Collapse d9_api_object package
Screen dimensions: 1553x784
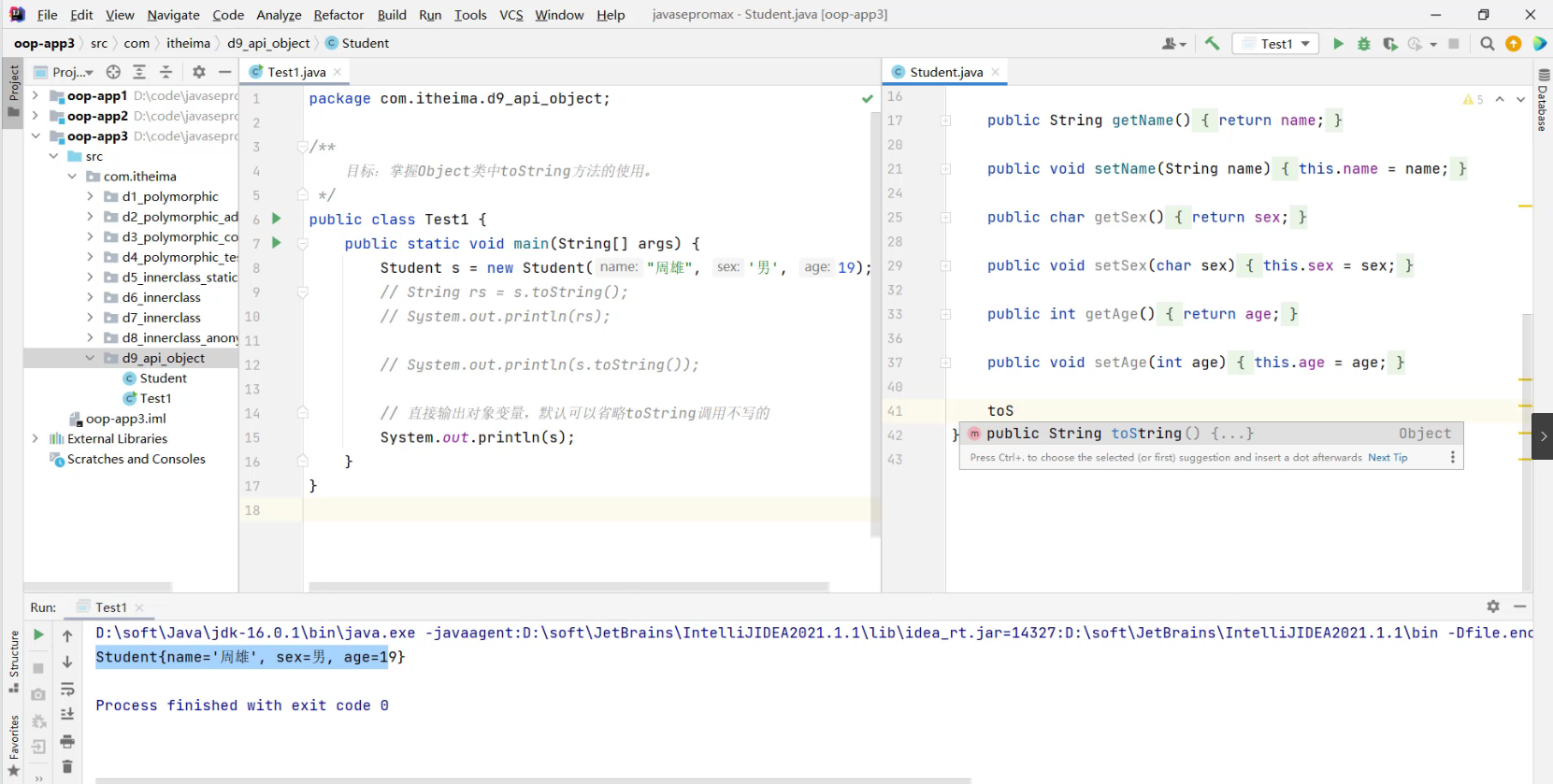click(90, 358)
